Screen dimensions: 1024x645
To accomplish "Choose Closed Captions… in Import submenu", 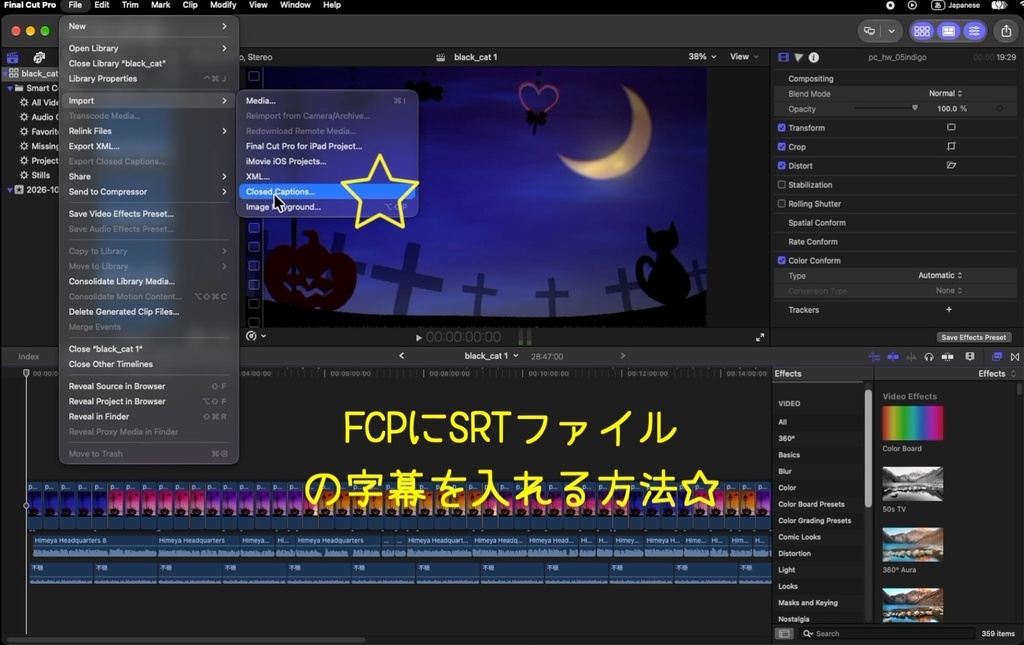I will [x=327, y=191].
